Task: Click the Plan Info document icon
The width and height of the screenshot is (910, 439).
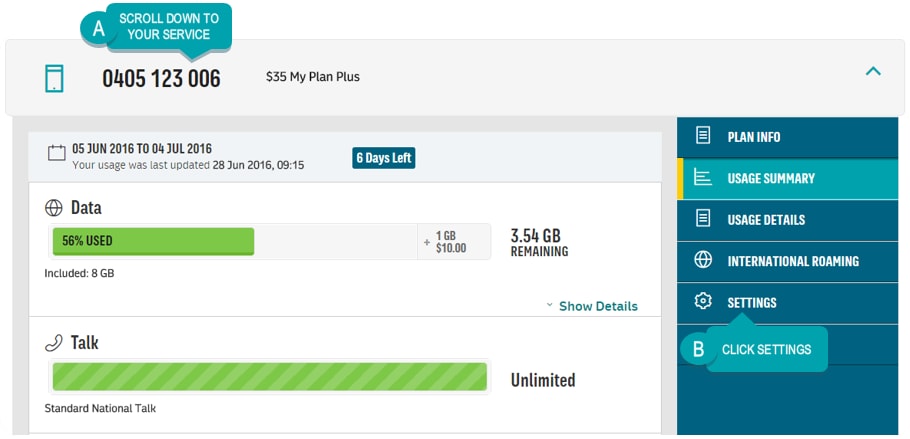Action: [703, 136]
